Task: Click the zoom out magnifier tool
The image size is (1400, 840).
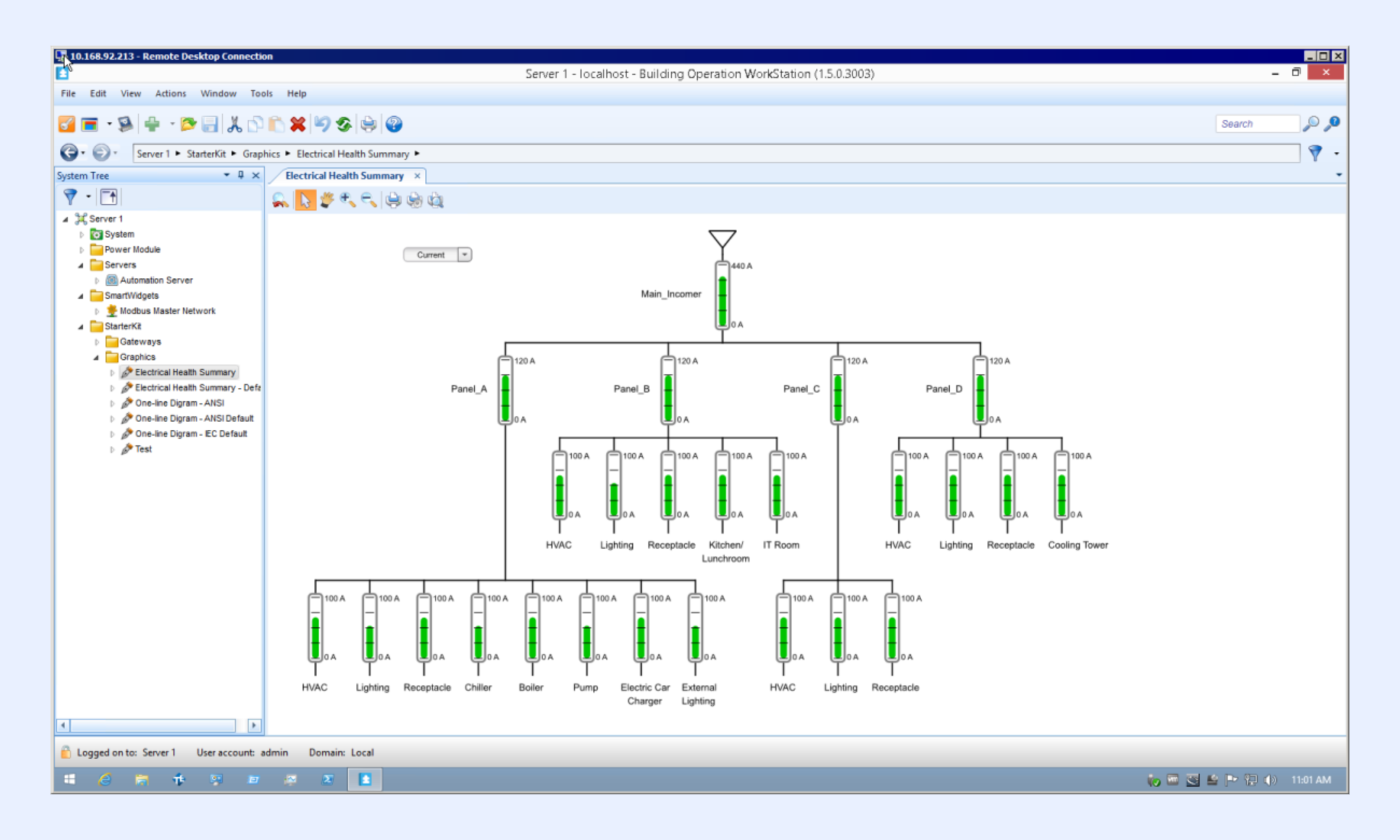Action: point(369,201)
